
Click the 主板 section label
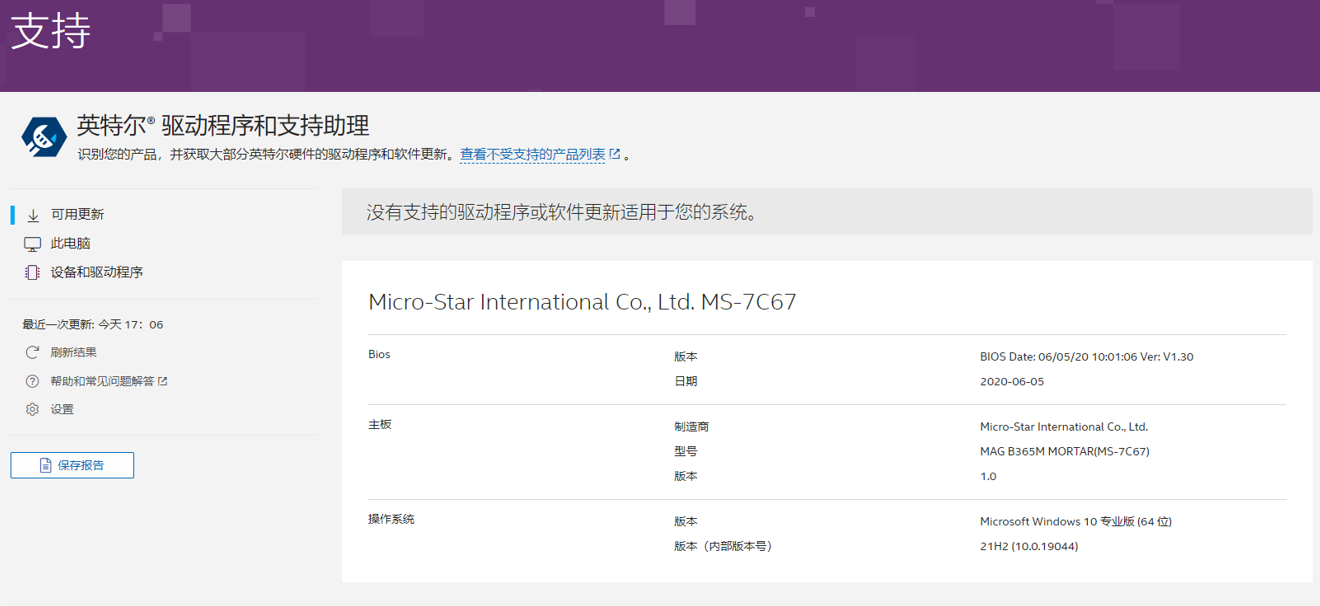(x=380, y=425)
